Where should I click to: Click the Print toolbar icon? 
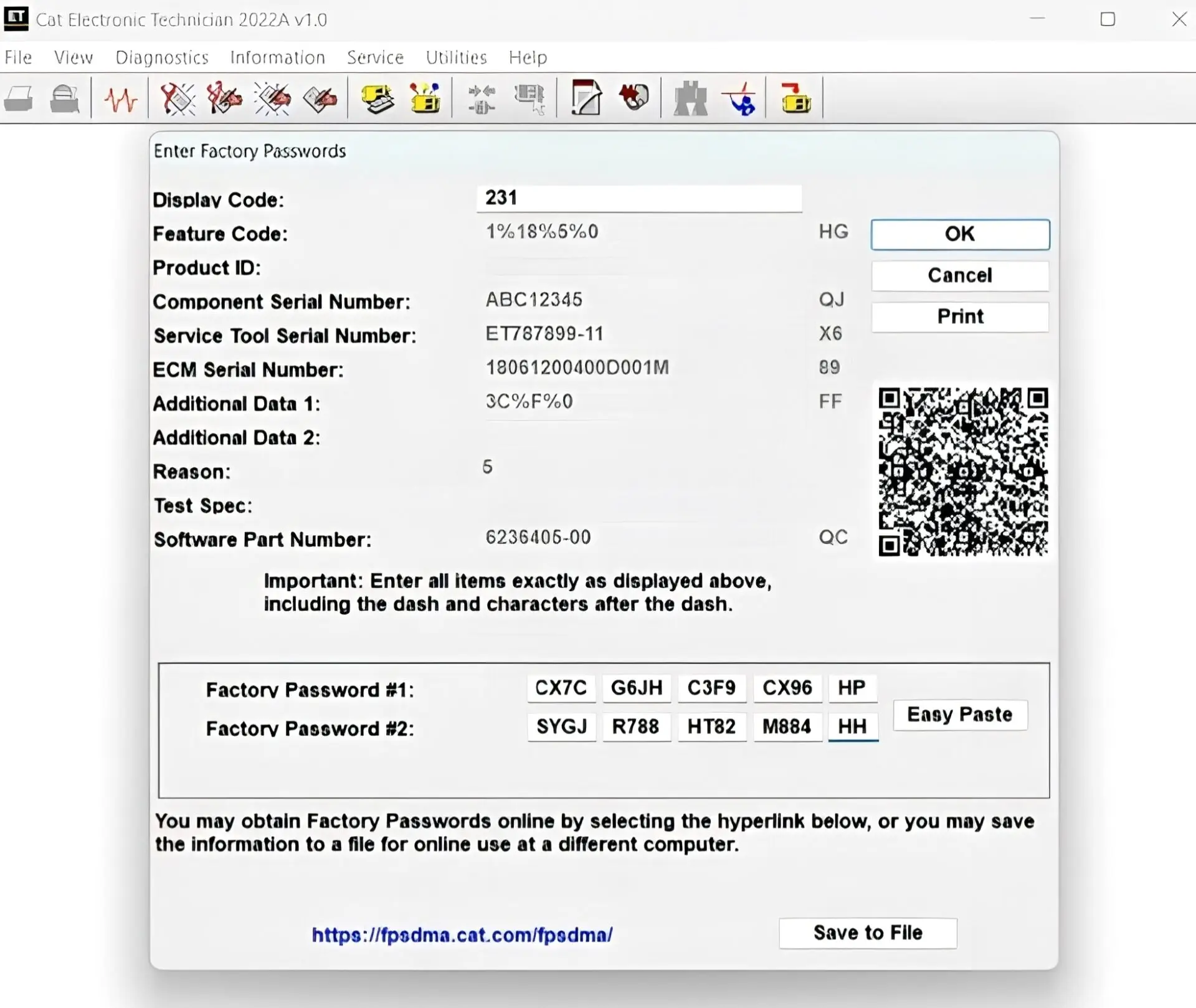click(x=19, y=98)
